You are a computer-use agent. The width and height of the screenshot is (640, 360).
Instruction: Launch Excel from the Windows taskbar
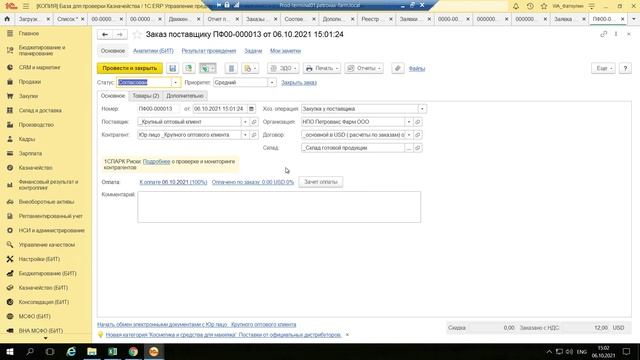click(x=113, y=351)
